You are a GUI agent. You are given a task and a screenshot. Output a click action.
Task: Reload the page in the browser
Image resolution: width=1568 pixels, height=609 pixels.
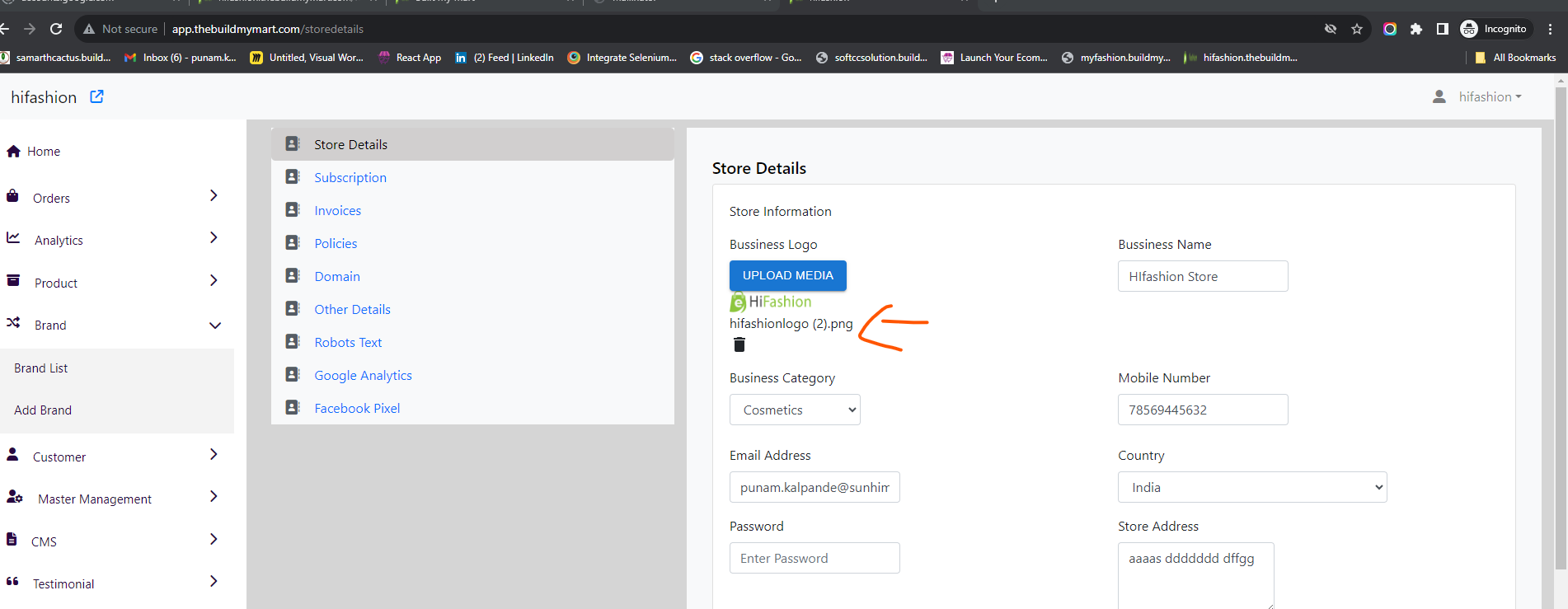click(x=56, y=29)
